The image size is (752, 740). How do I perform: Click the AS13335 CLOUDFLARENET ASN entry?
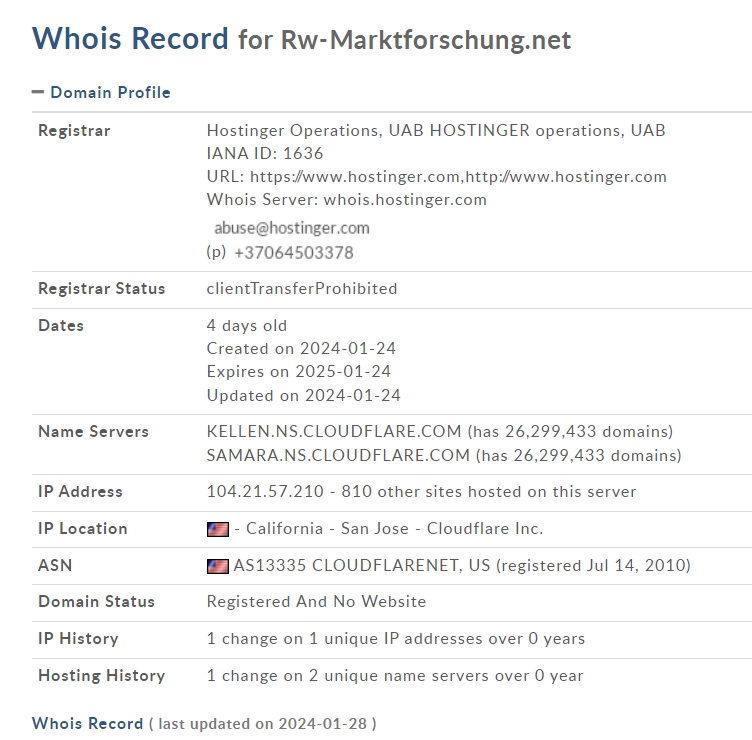coord(462,565)
